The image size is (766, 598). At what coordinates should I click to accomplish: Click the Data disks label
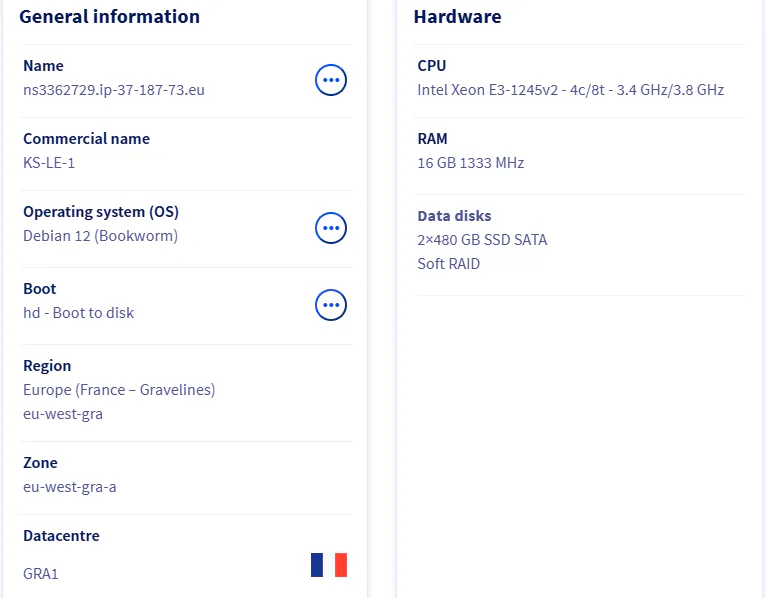click(x=454, y=216)
